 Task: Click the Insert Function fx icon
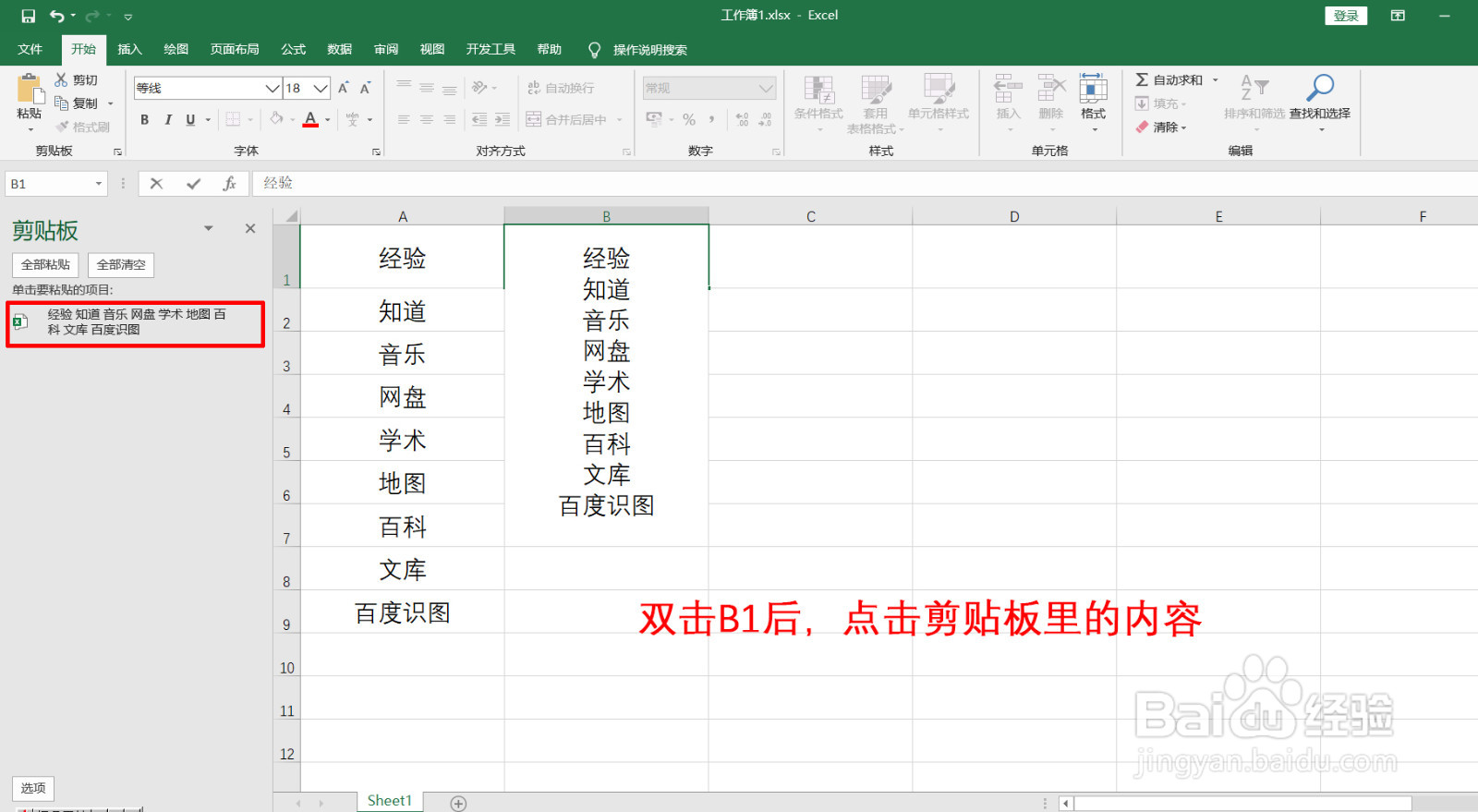pyautogui.click(x=229, y=184)
